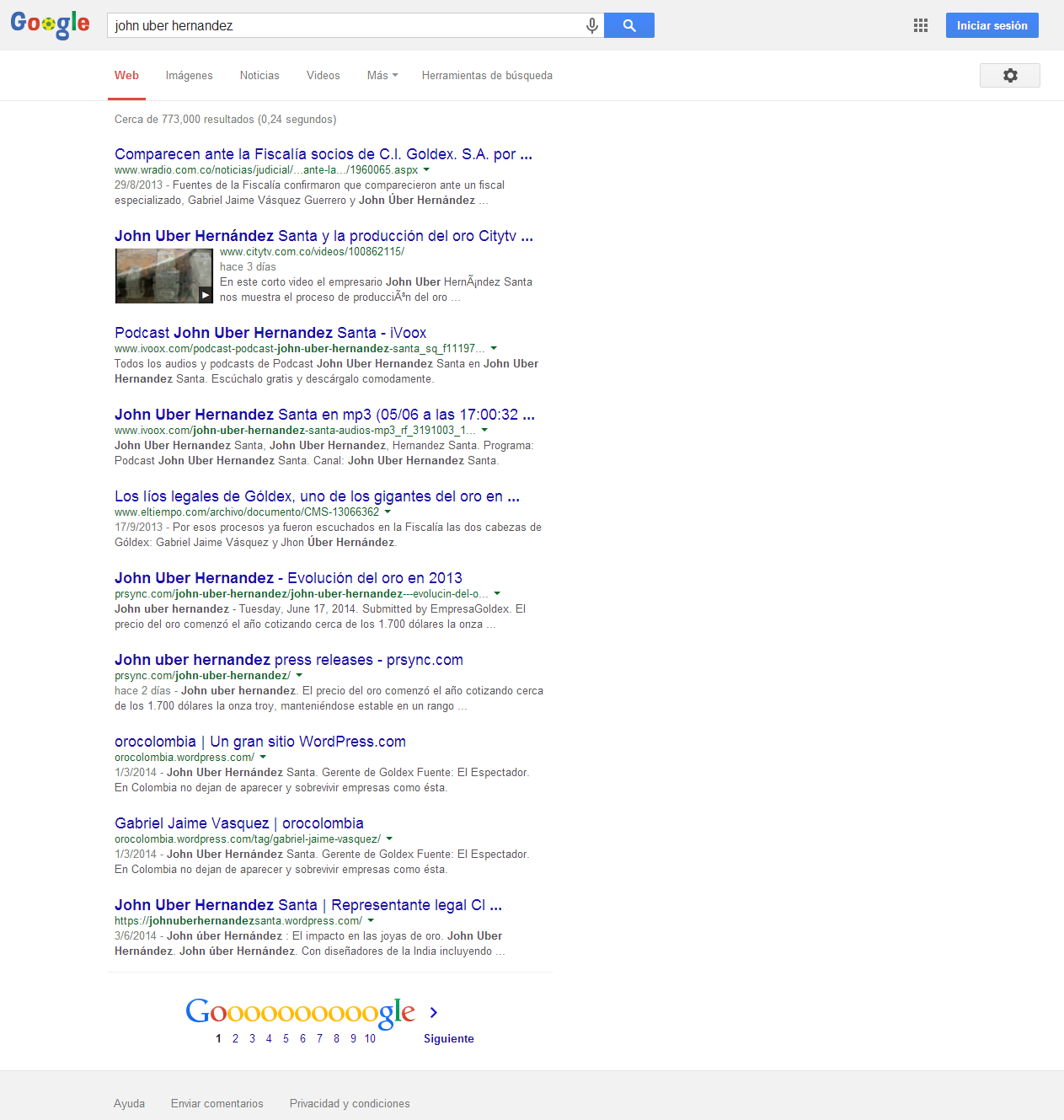Switch to Videos tab
The height and width of the screenshot is (1120, 1064).
coord(323,75)
